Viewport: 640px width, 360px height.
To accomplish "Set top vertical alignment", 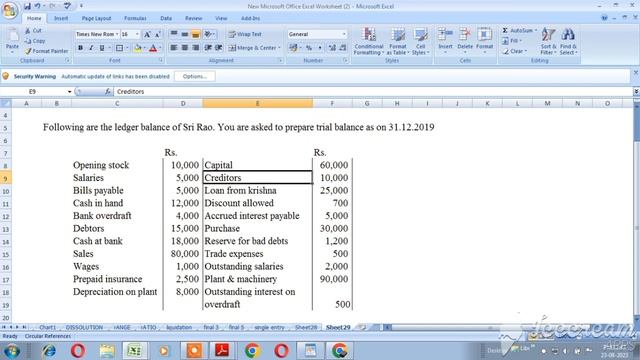I will pyautogui.click(x=174, y=34).
